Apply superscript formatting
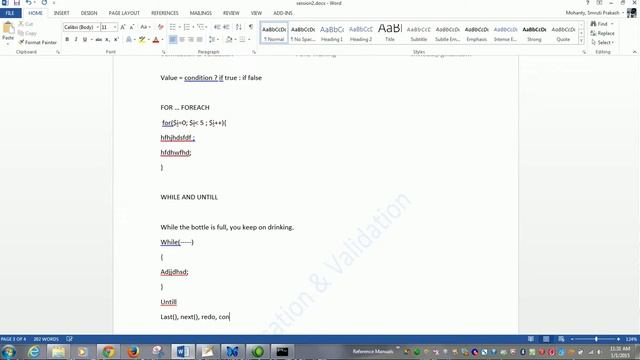Screen dimensions: 640x360 tap(116, 40)
